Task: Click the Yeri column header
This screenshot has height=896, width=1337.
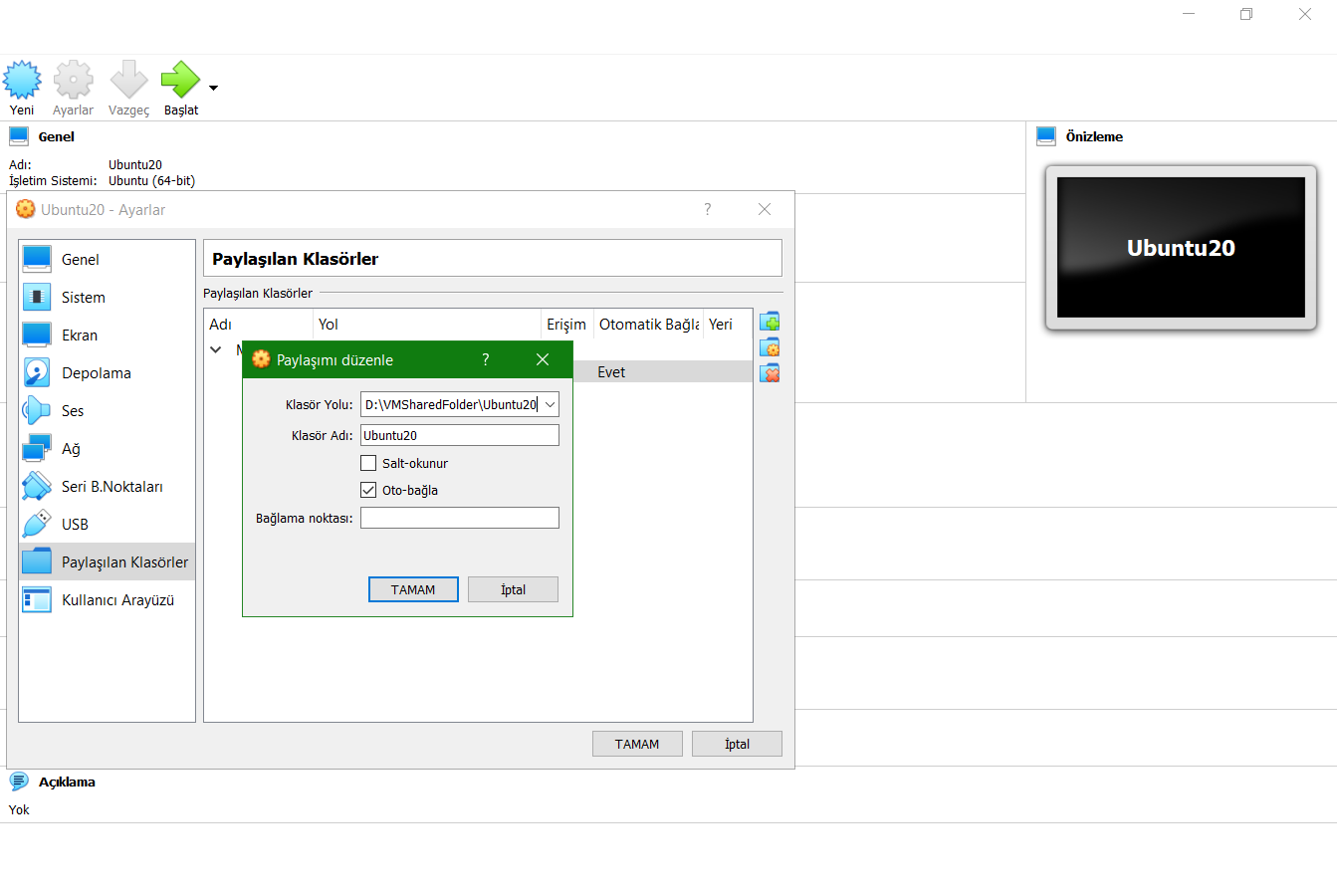Action: (x=728, y=325)
